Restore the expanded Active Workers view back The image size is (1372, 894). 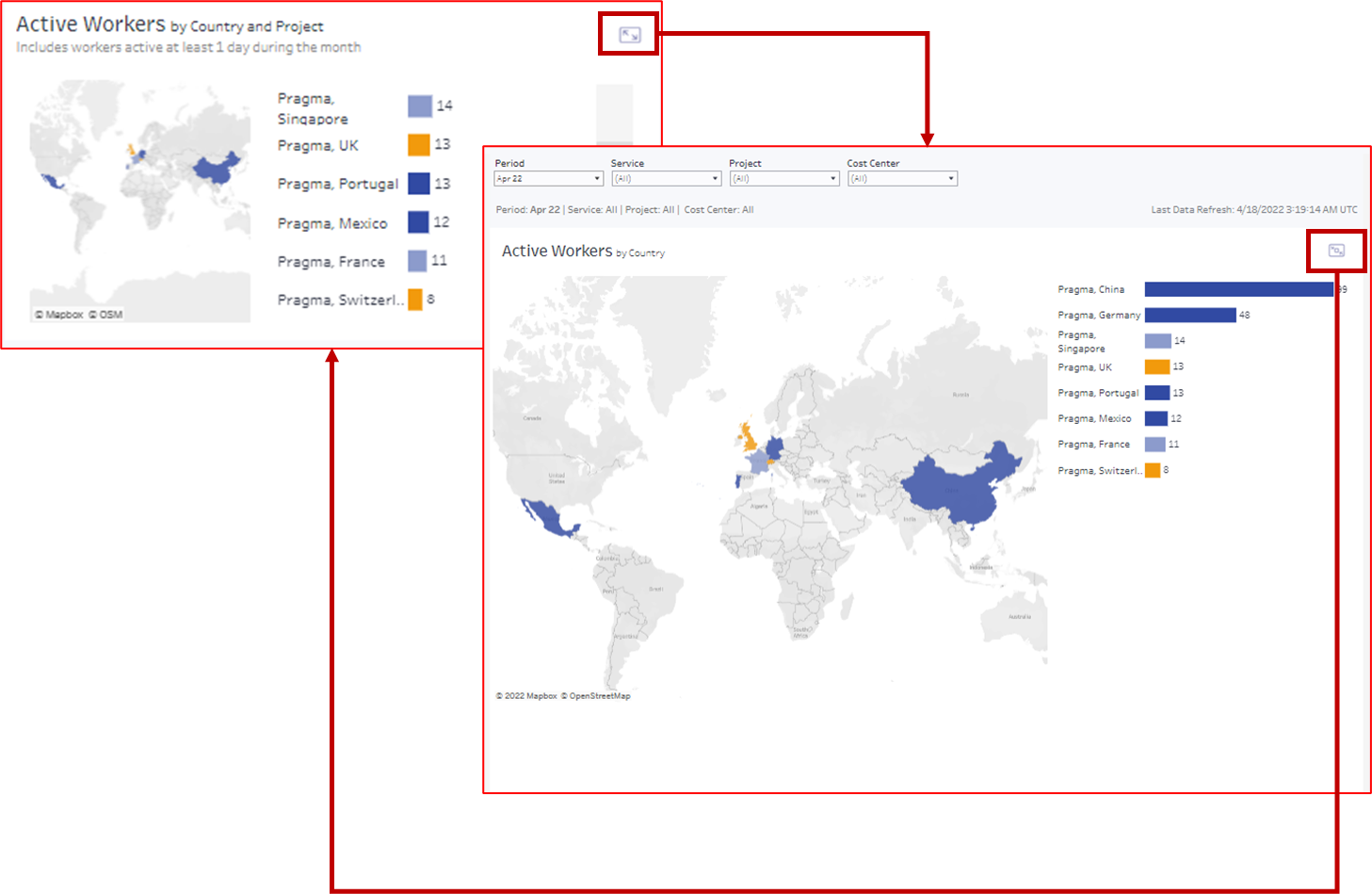(1336, 250)
